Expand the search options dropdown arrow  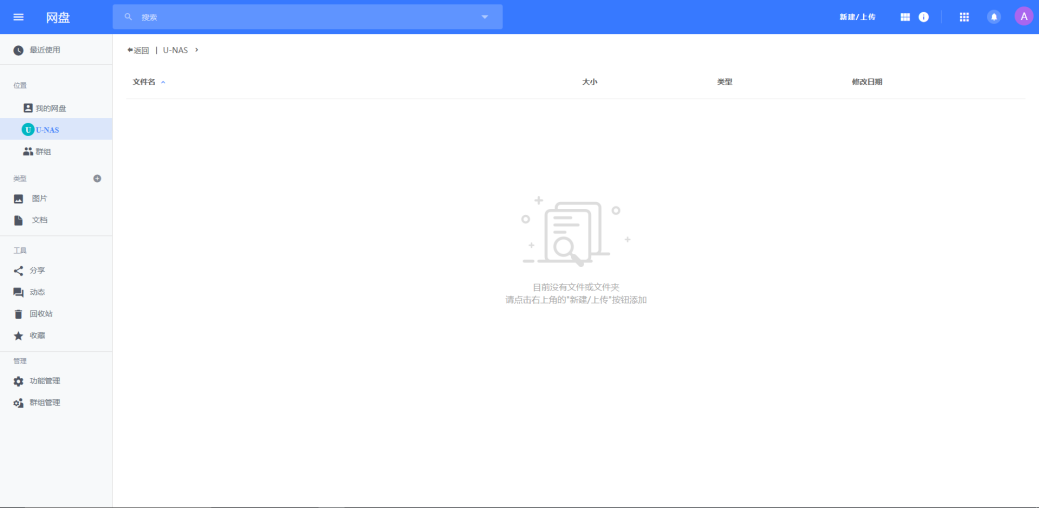pyautogui.click(x=484, y=17)
